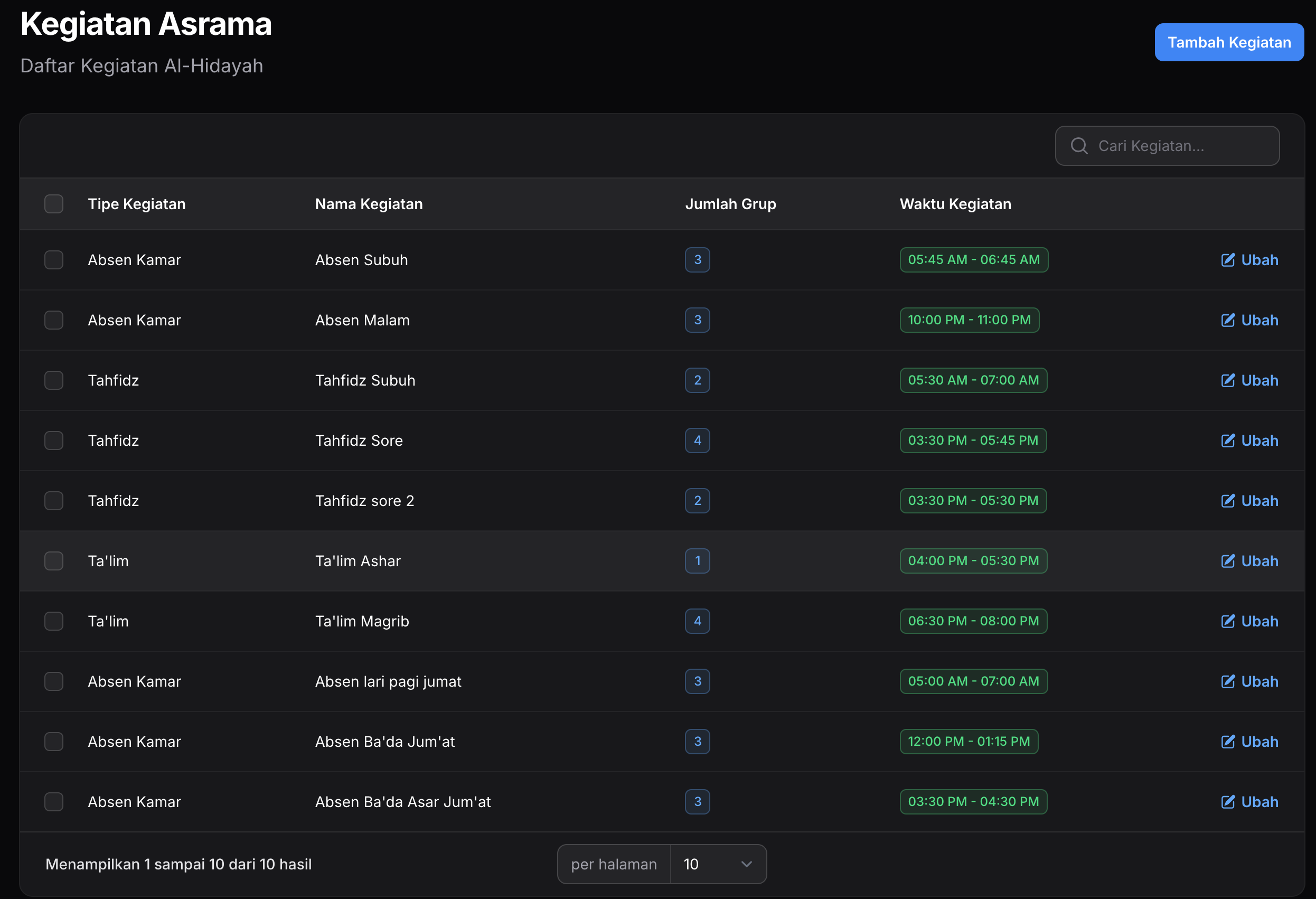The image size is (1316, 899).
Task: Open the per halaman dropdown showing 10
Action: click(718, 865)
